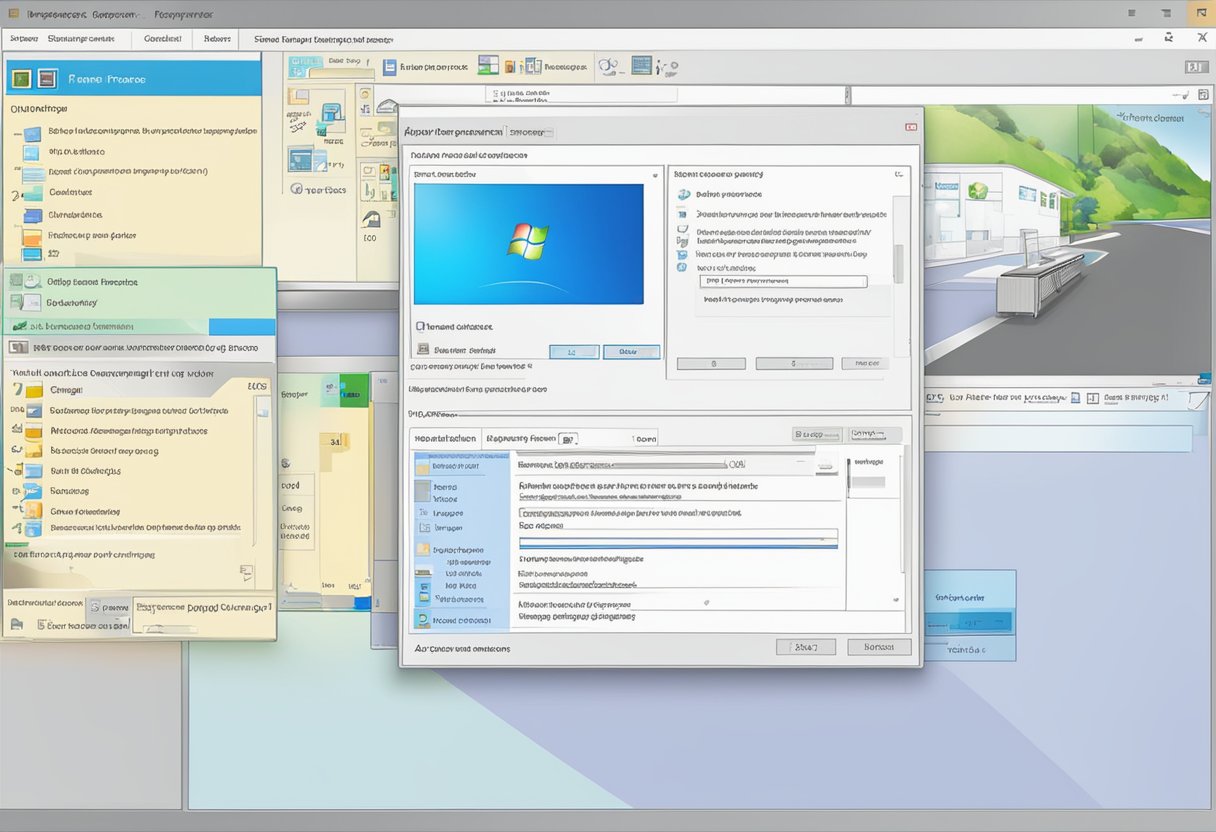Click the bottom-right button of the dialog
The width and height of the screenshot is (1216, 832).
click(x=878, y=647)
